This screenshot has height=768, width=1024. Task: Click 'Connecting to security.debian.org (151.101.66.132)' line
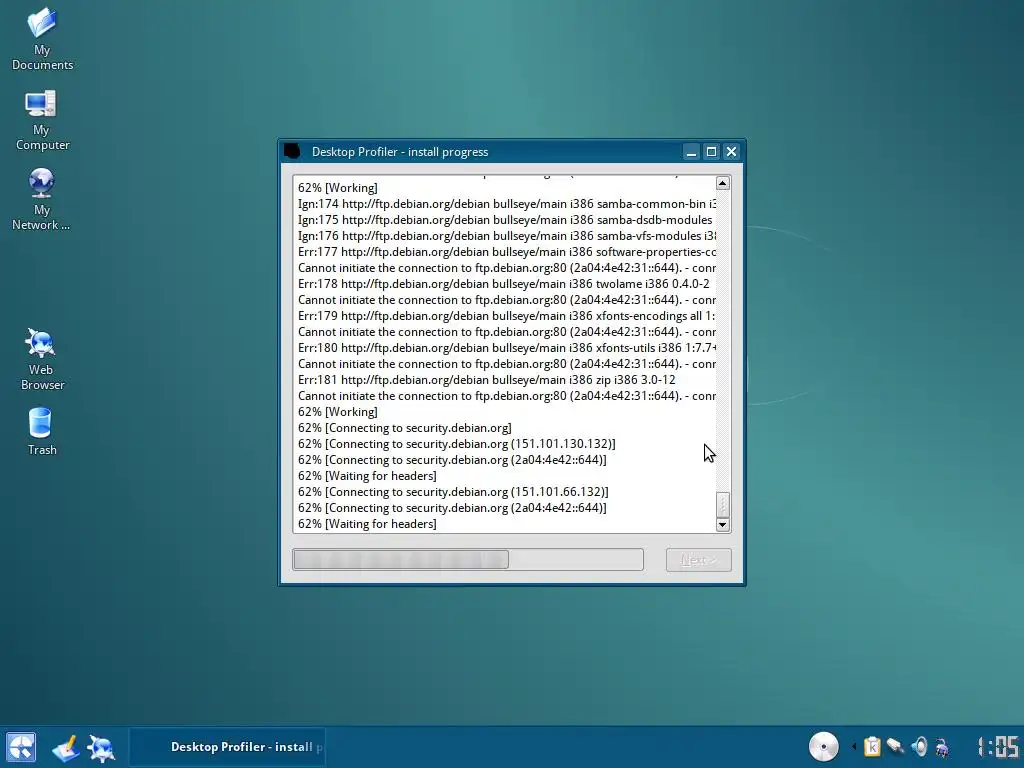(453, 492)
